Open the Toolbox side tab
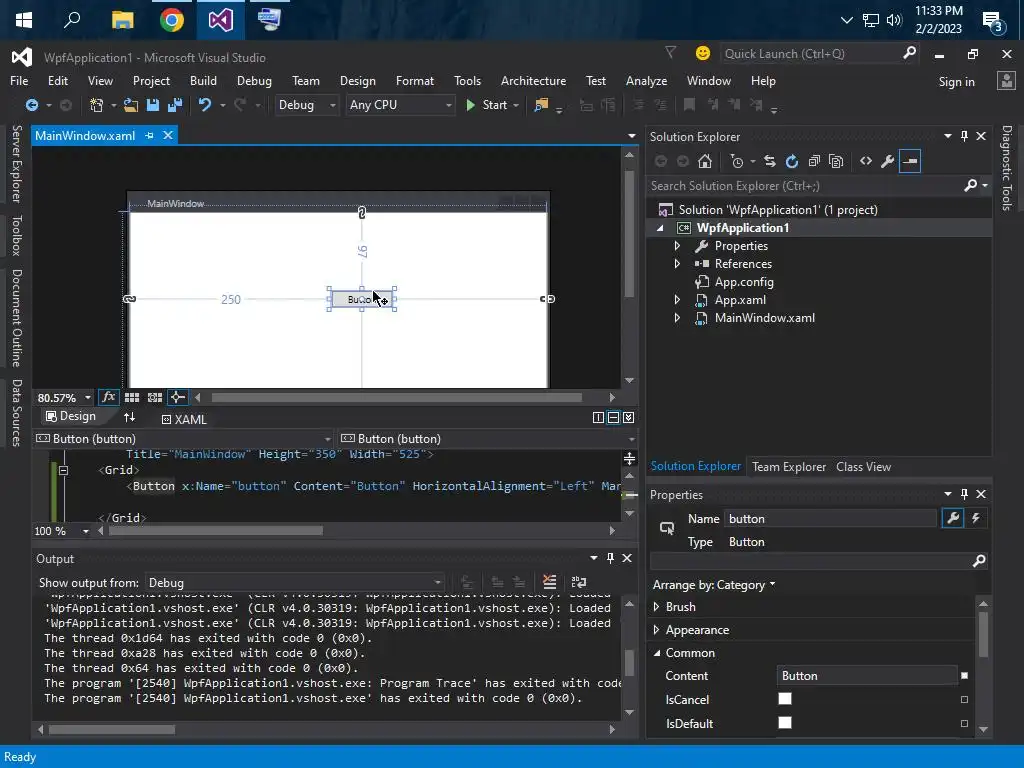This screenshot has width=1024, height=768. pos(17,235)
